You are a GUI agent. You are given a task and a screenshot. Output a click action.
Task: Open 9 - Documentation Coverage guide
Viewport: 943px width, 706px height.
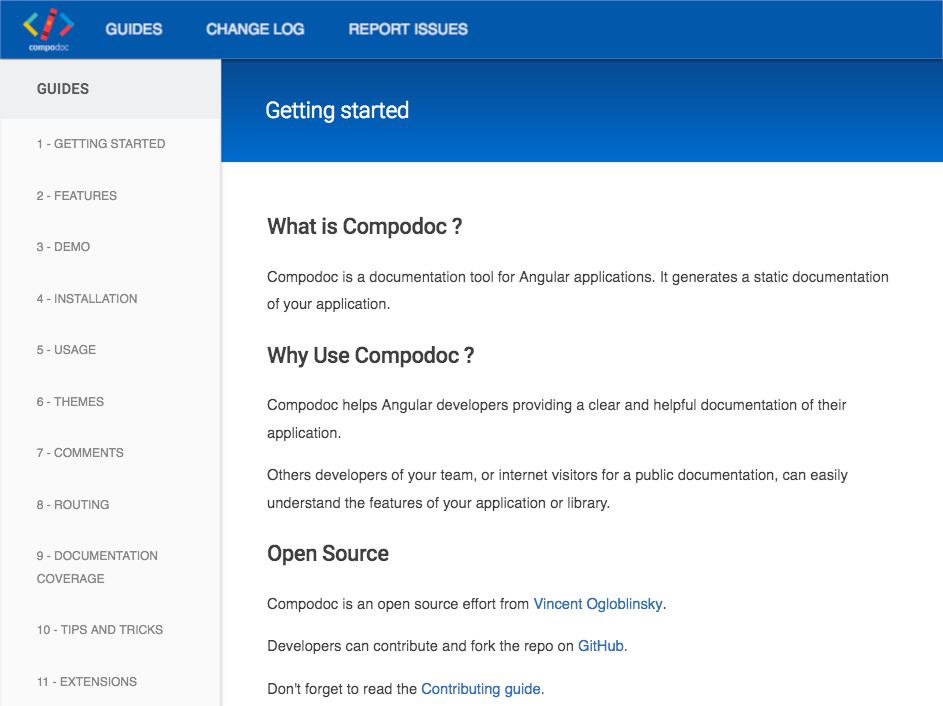[x=97, y=567]
